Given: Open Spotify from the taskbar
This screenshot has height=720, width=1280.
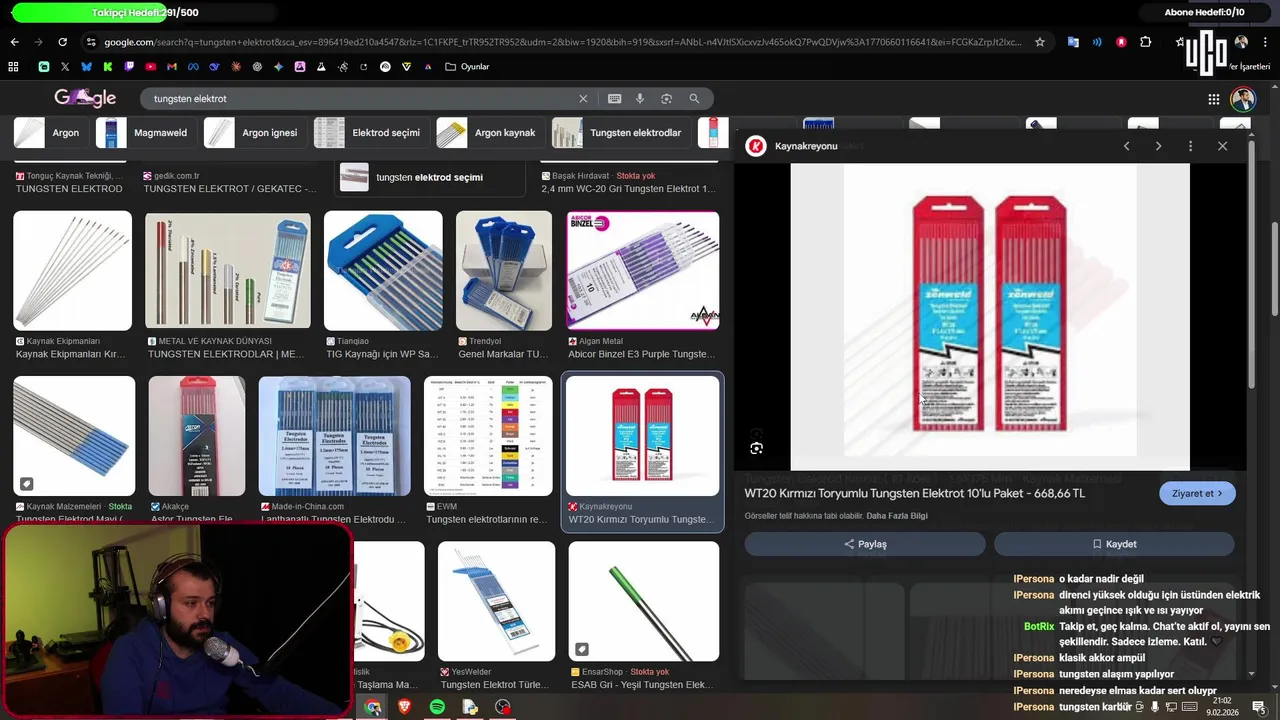Looking at the screenshot, I should [x=437, y=707].
